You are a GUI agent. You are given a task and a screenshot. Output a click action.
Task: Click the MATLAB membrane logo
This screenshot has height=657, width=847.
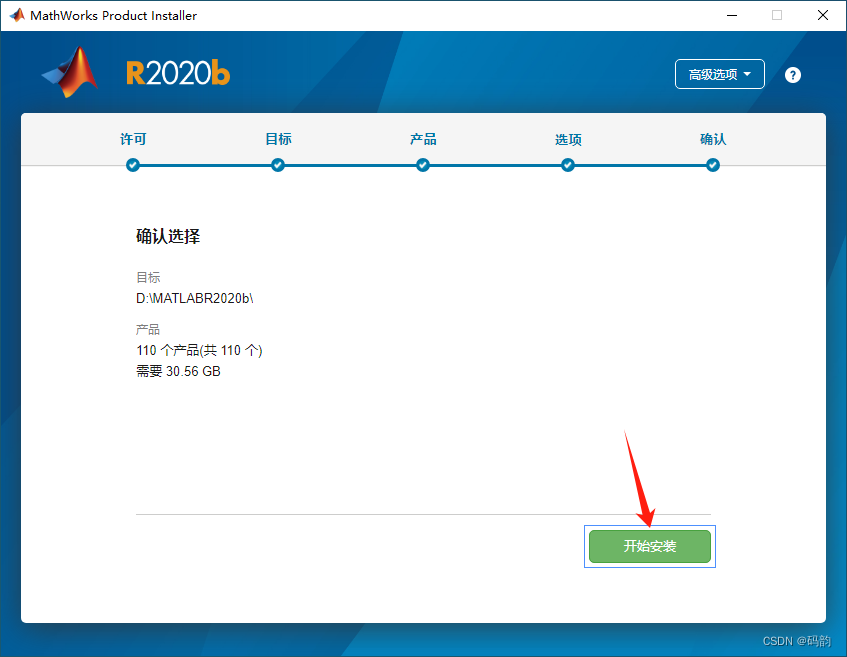[x=68, y=73]
